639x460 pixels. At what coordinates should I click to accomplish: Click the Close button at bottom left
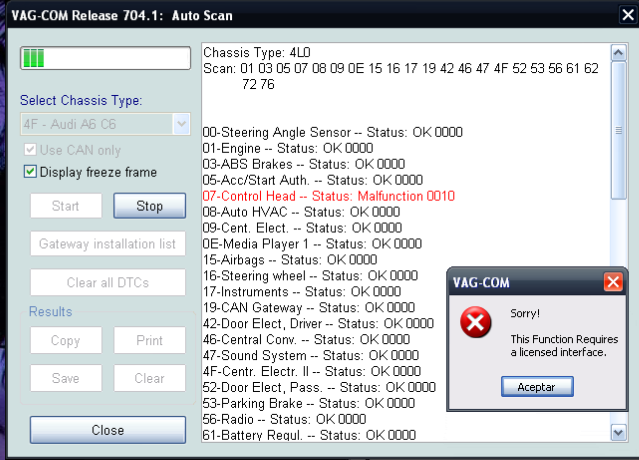point(108,430)
